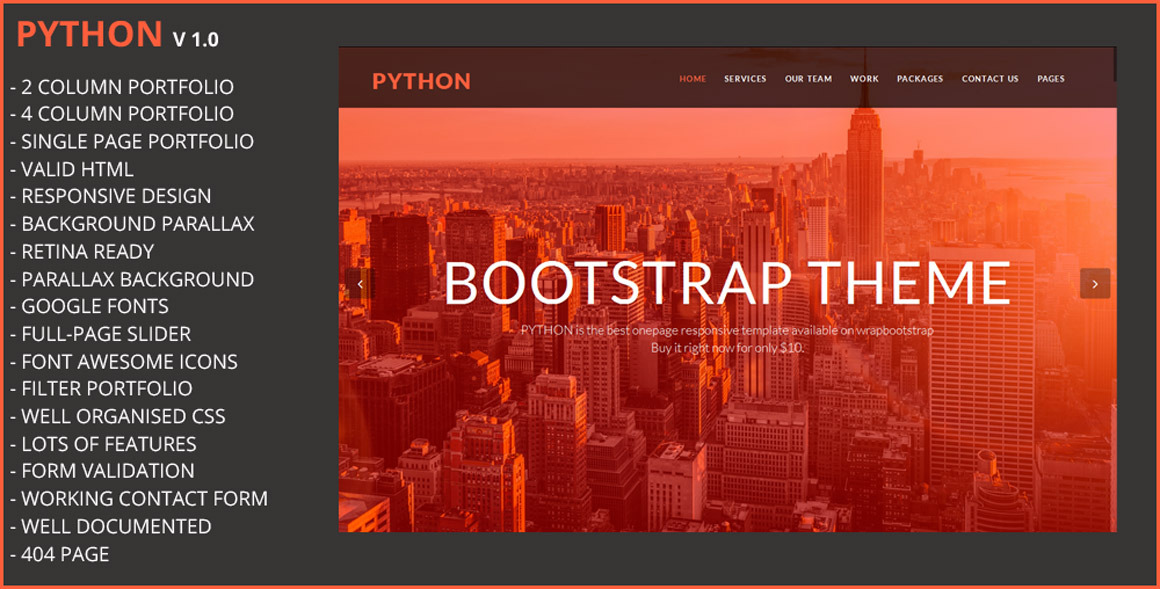Click the 'WORKING CONTACT FORM' feature line

click(139, 499)
